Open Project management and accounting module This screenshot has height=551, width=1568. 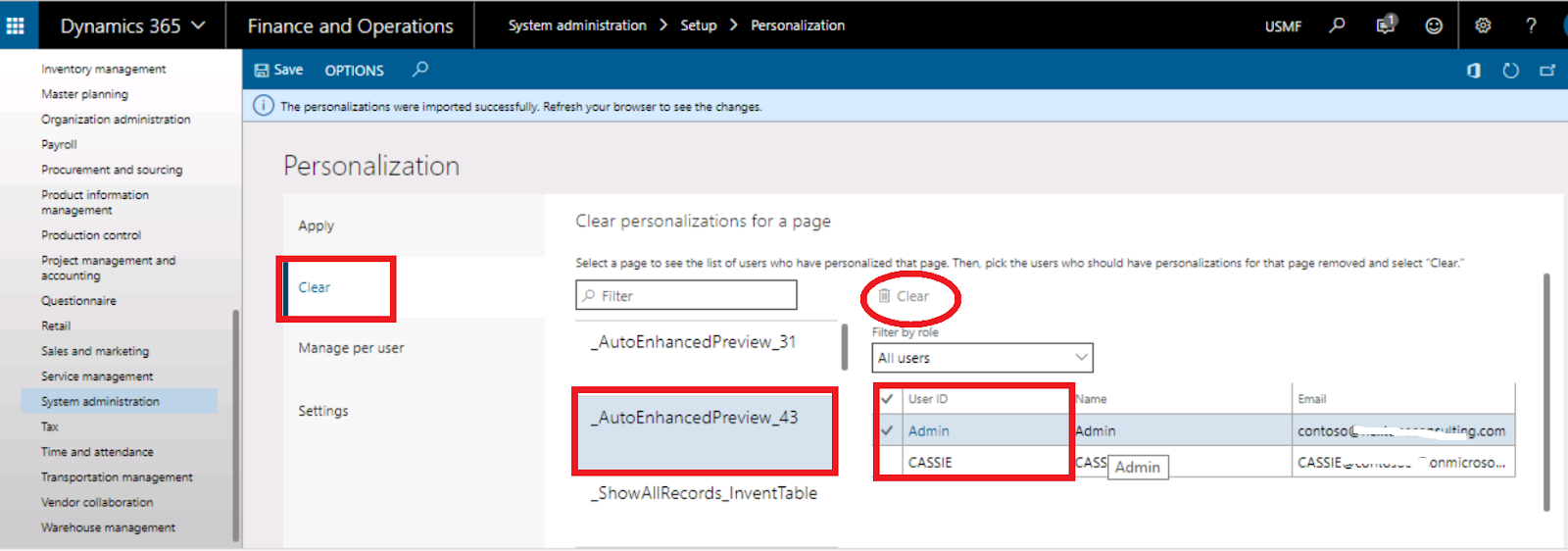pyautogui.click(x=108, y=268)
